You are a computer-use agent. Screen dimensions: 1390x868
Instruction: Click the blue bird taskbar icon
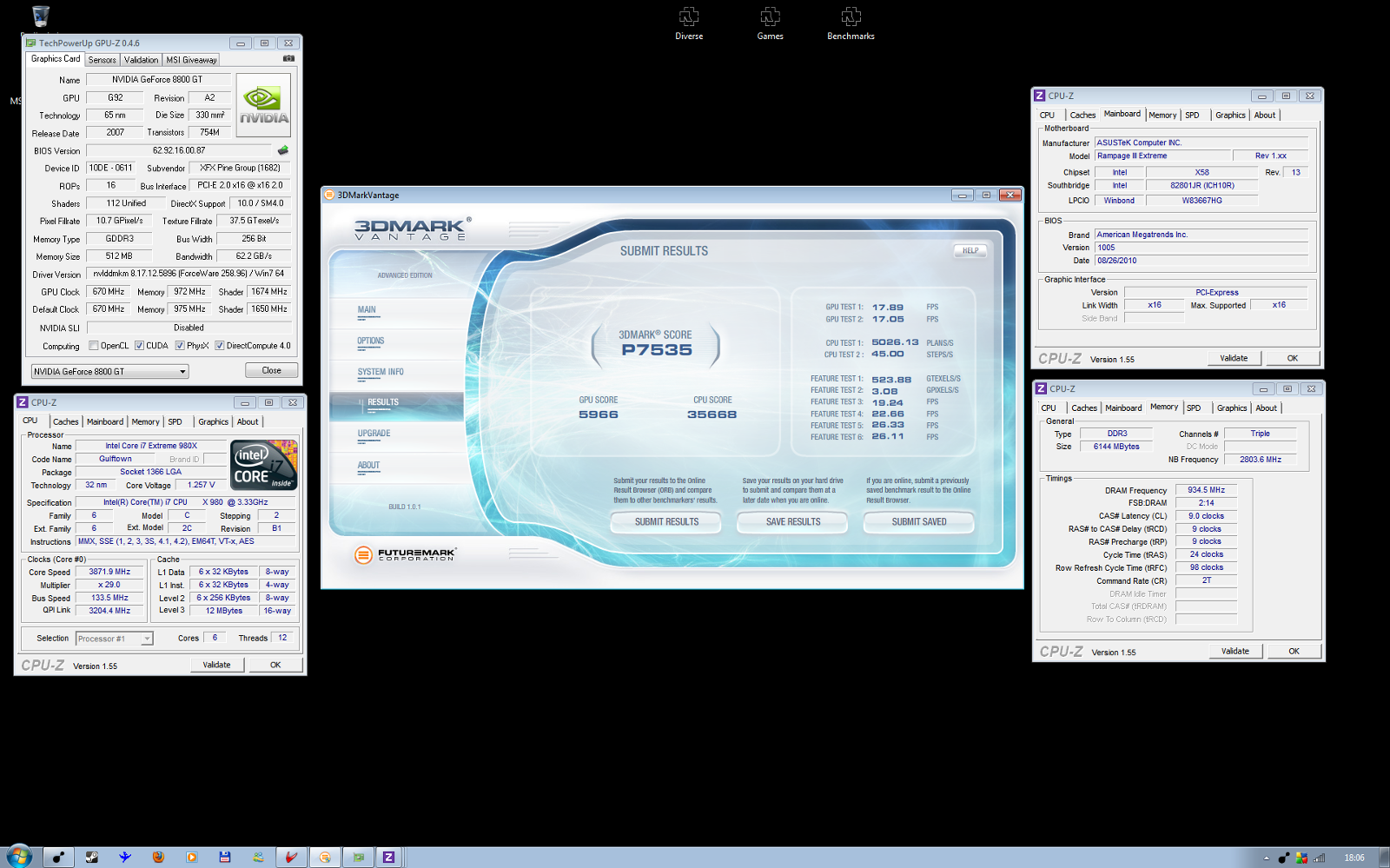tap(125, 857)
